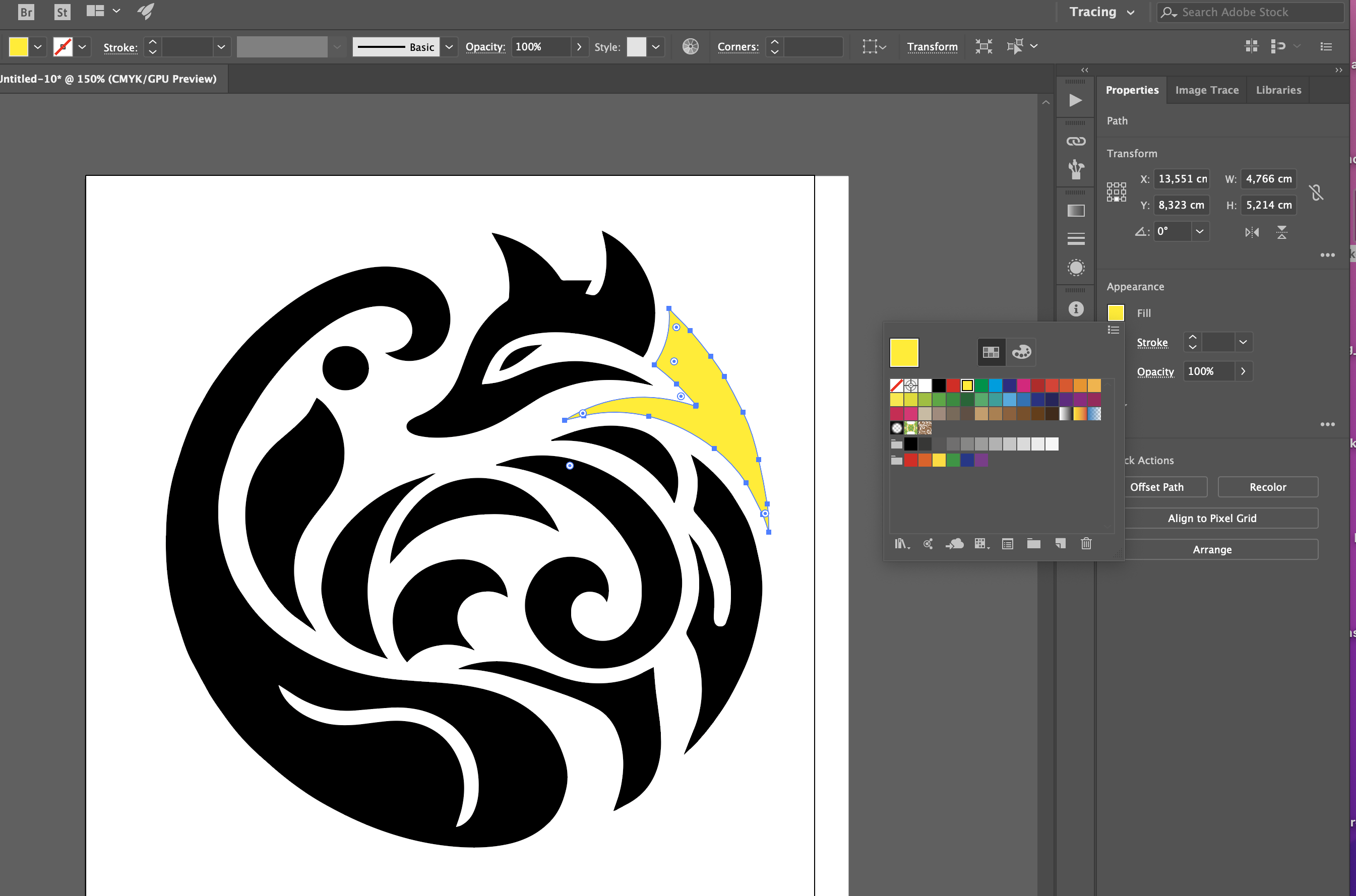The width and height of the screenshot is (1356, 896).
Task: Click the Actions play panel icon
Action: coord(1075,100)
